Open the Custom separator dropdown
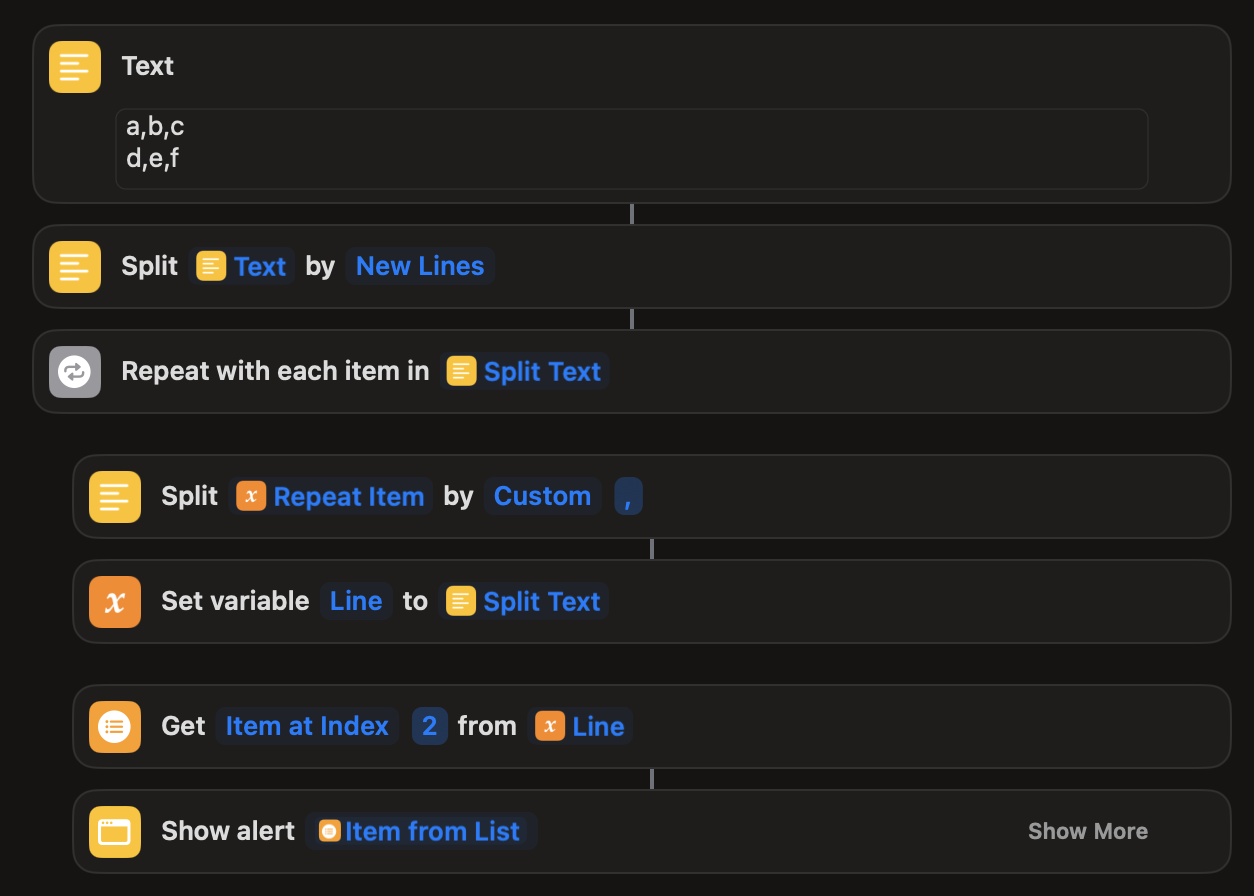 (542, 497)
